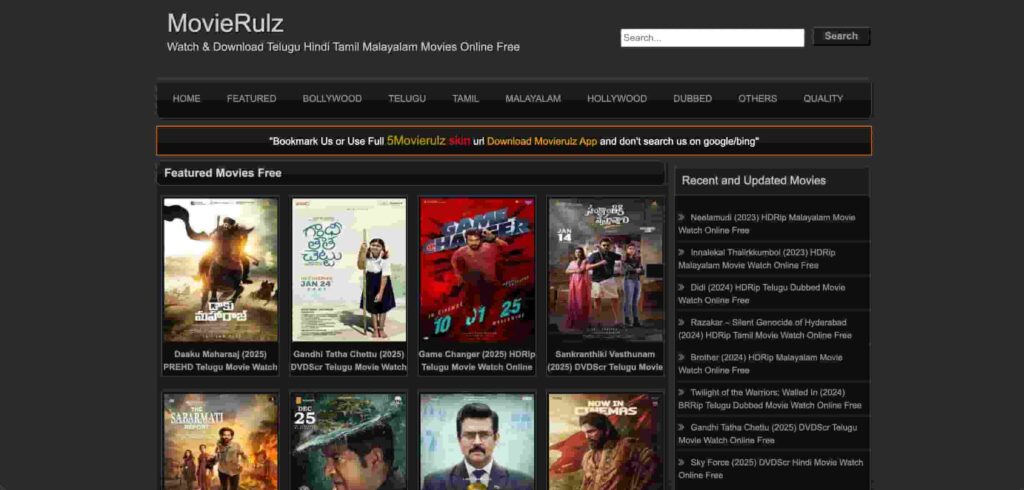Viewport: 1024px width, 490px height.
Task: Open Neelamudi (2023) HDRip Malayalam link
Action: (x=767, y=223)
